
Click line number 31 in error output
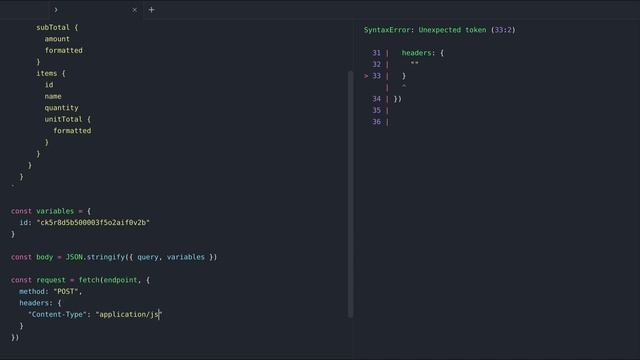[376, 53]
